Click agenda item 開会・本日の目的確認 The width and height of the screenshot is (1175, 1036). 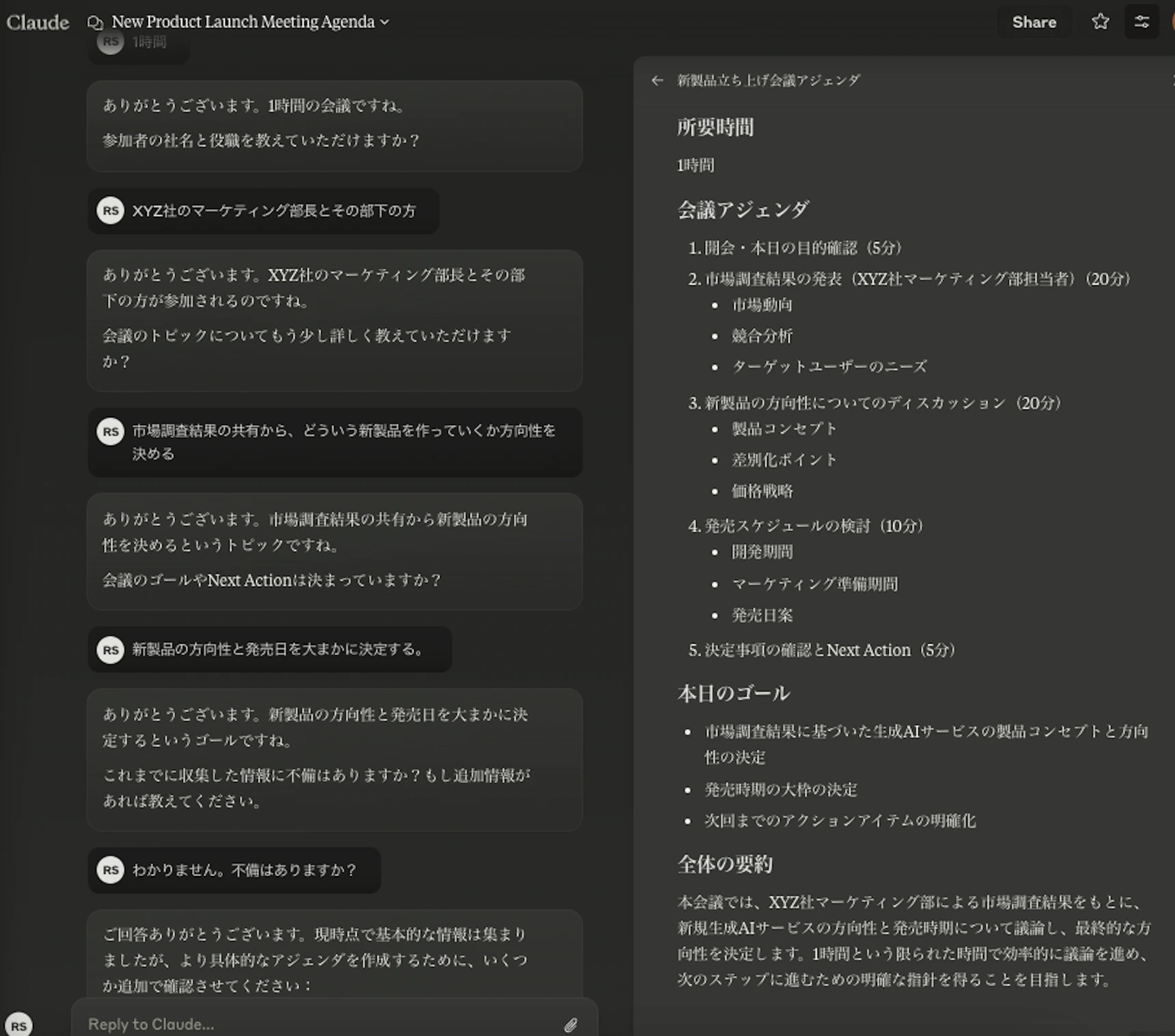click(x=803, y=247)
